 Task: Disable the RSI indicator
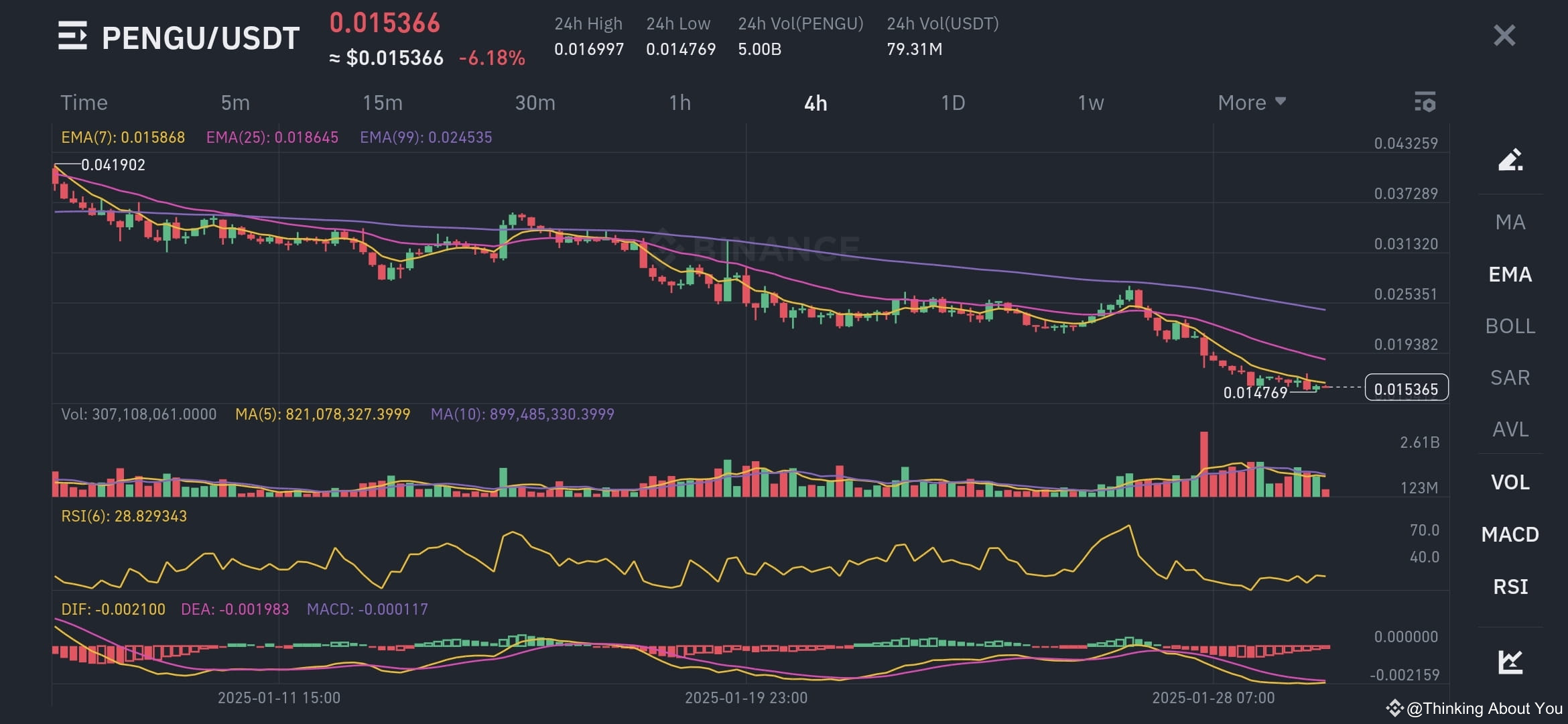1510,587
